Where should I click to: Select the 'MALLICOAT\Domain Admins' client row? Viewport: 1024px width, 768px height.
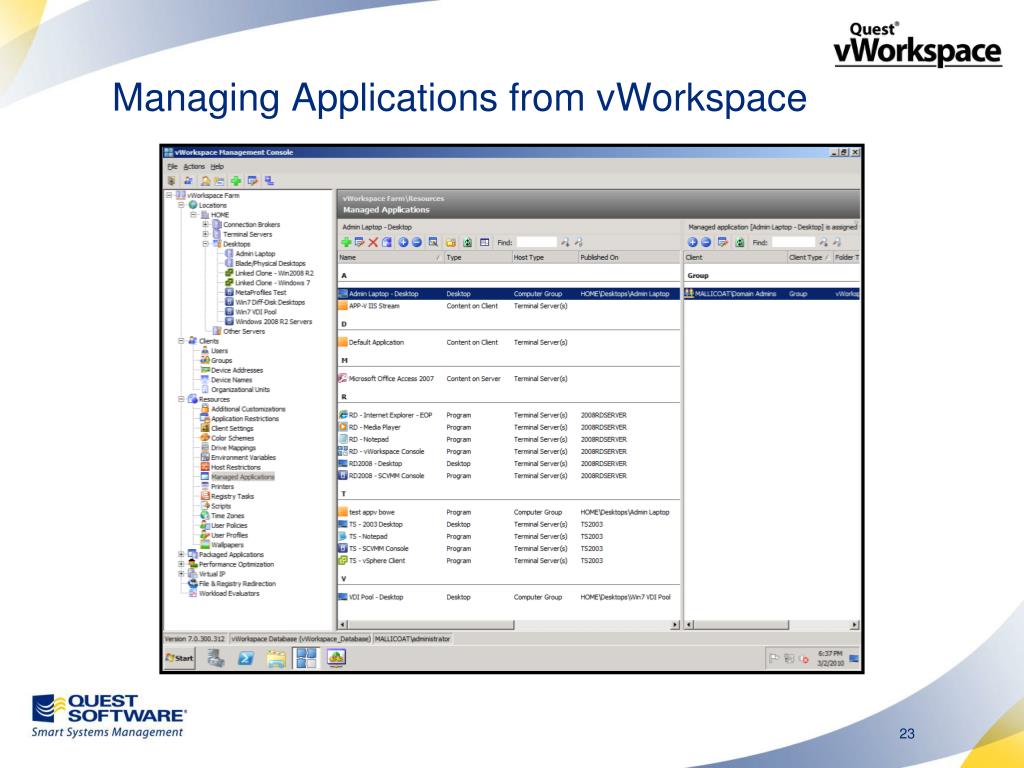772,294
